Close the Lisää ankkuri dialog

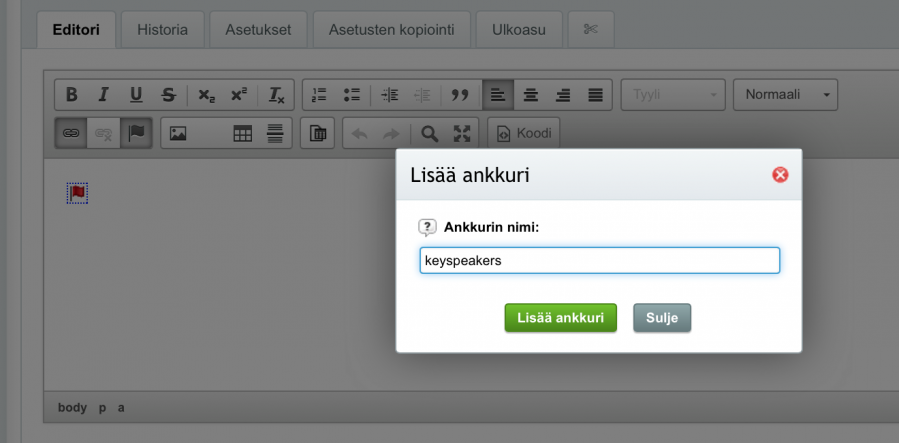coord(780,175)
